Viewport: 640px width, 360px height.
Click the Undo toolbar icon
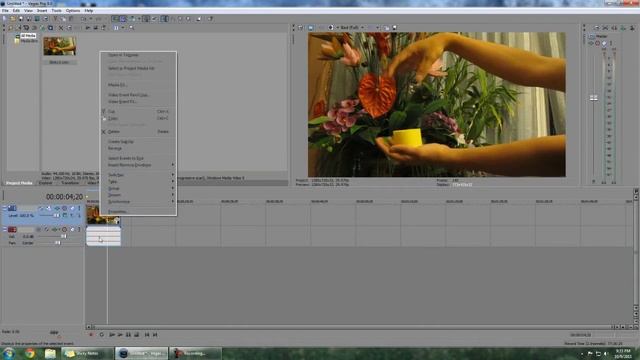tap(84, 19)
